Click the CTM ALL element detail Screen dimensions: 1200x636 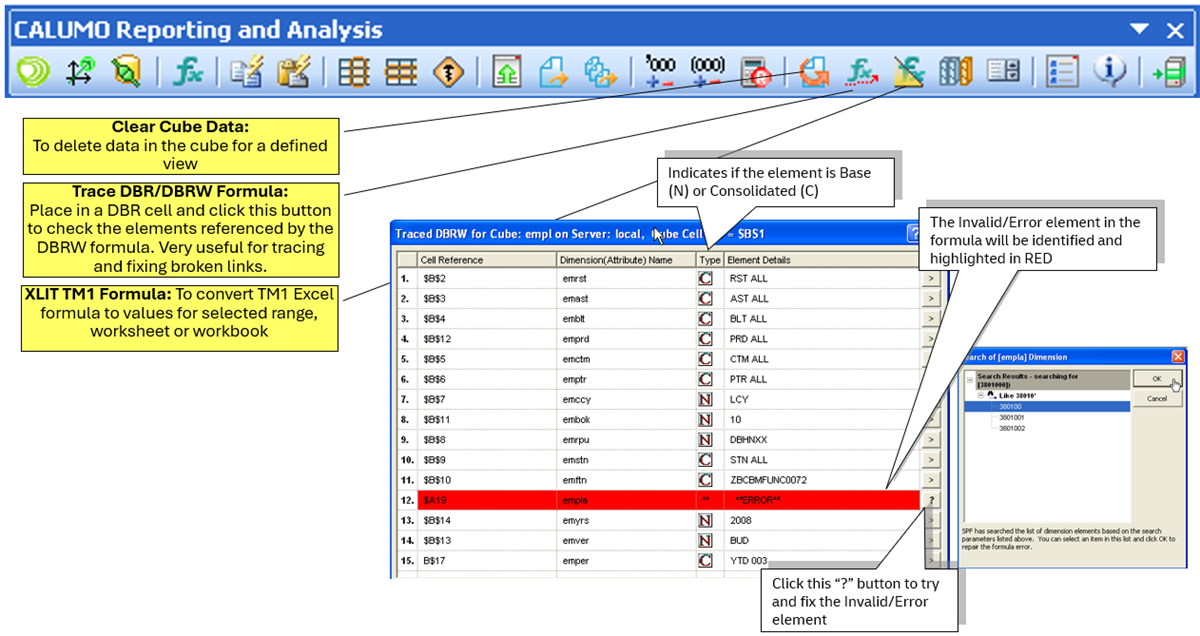[x=749, y=359]
